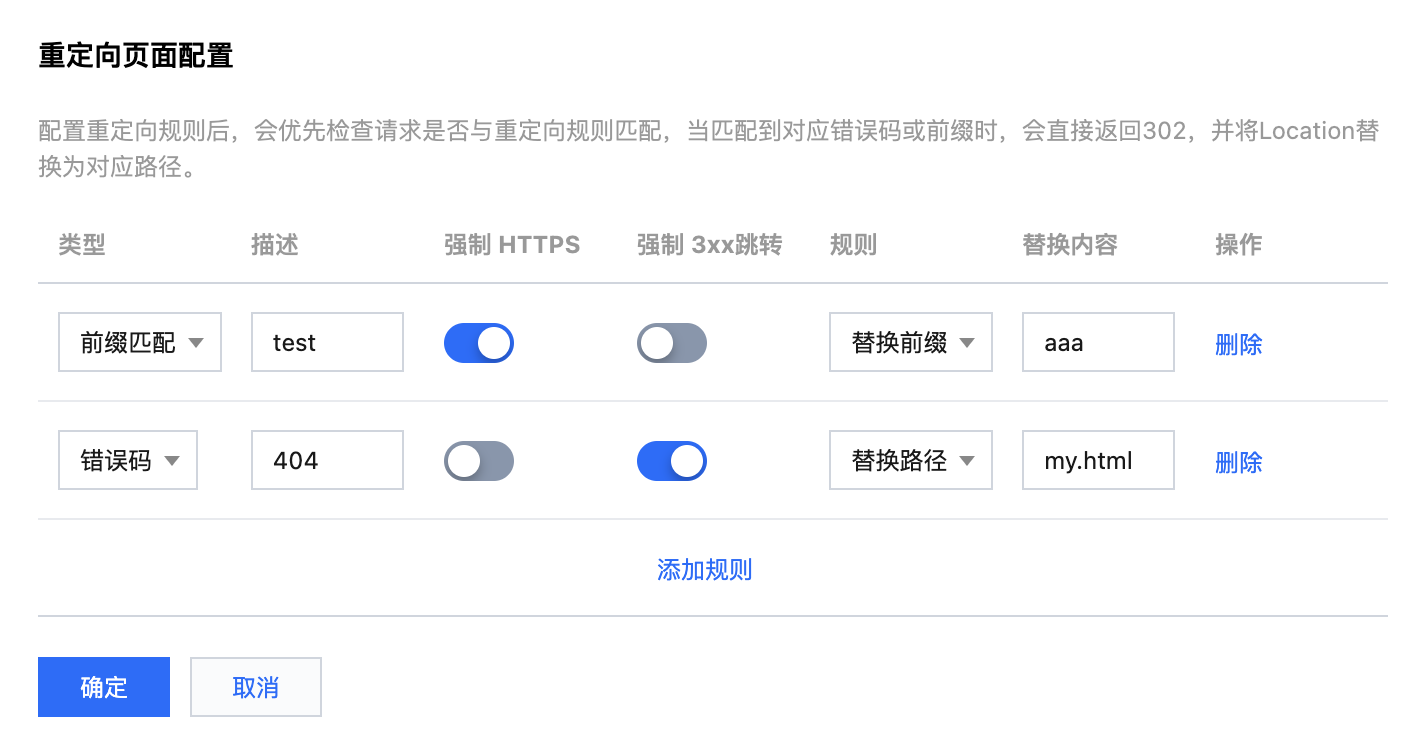Disable 强制 HTTPS for the test rule
1426x752 pixels.
click(479, 343)
